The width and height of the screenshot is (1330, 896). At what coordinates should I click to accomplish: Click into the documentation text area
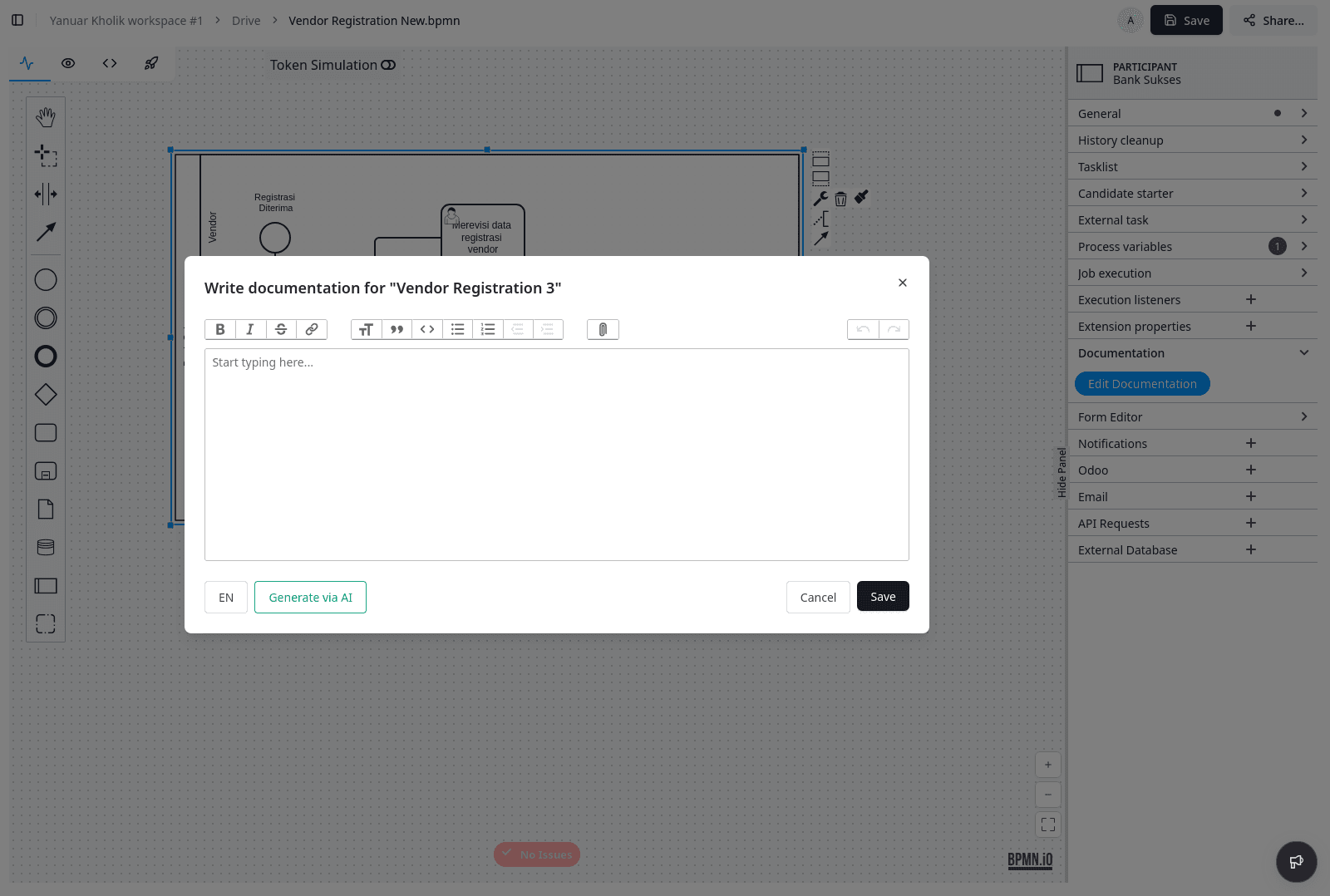click(556, 455)
